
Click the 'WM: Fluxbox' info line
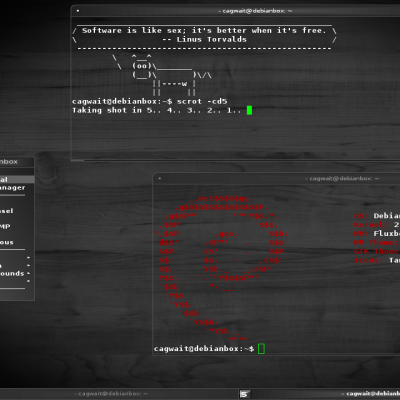point(377,233)
